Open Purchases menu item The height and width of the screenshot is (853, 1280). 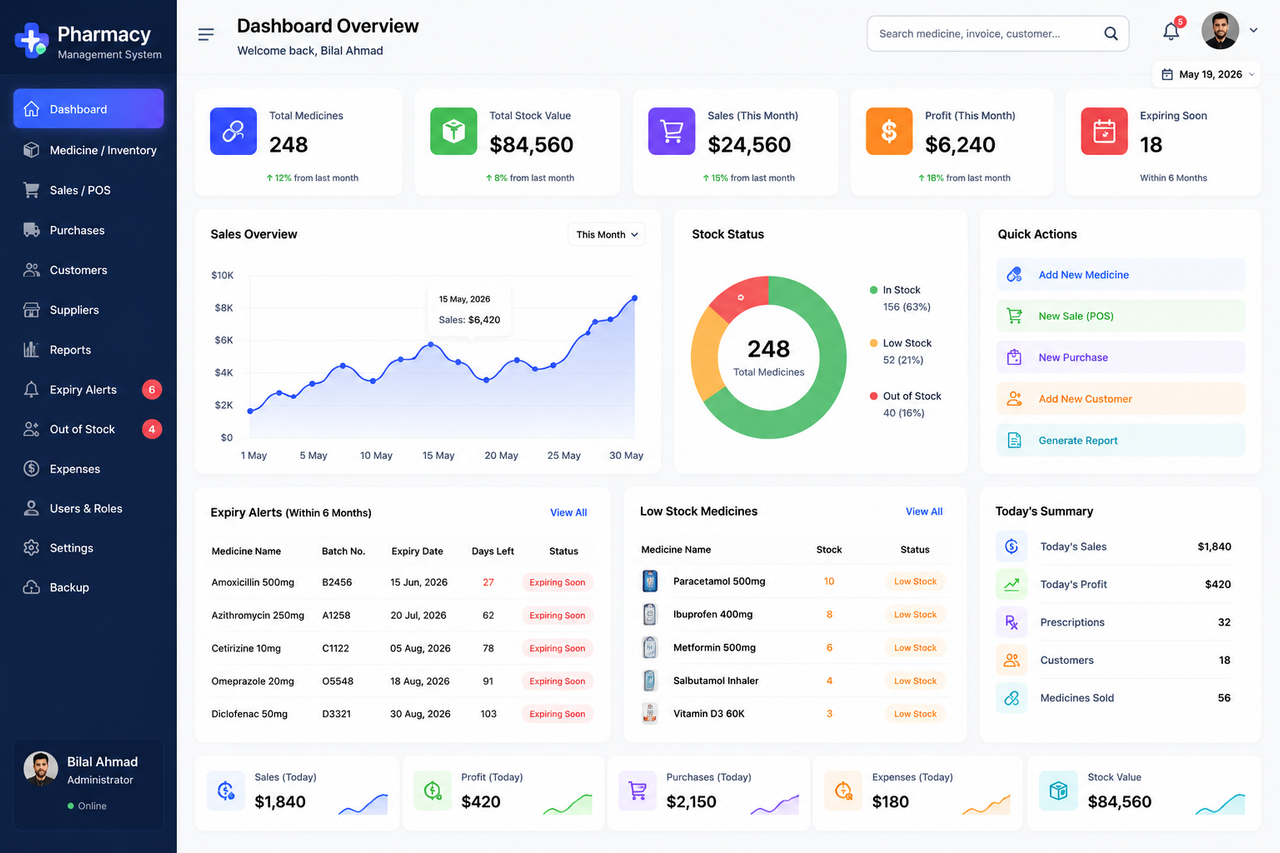pos(88,230)
